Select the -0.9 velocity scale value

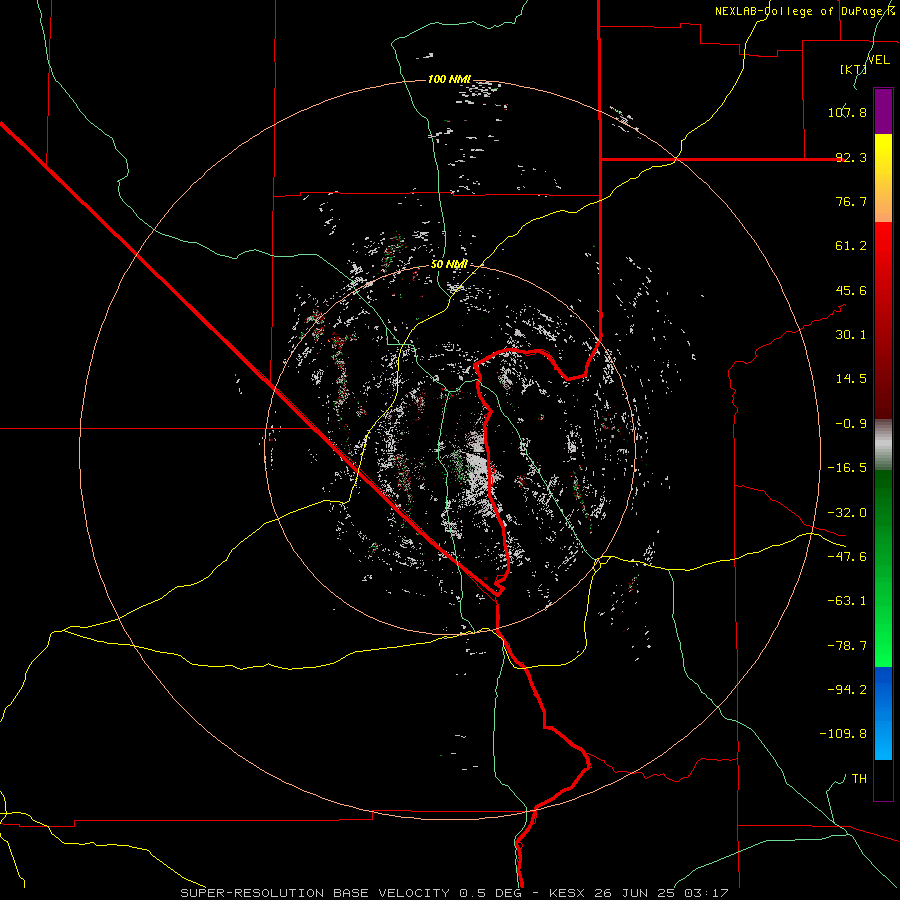[851, 424]
